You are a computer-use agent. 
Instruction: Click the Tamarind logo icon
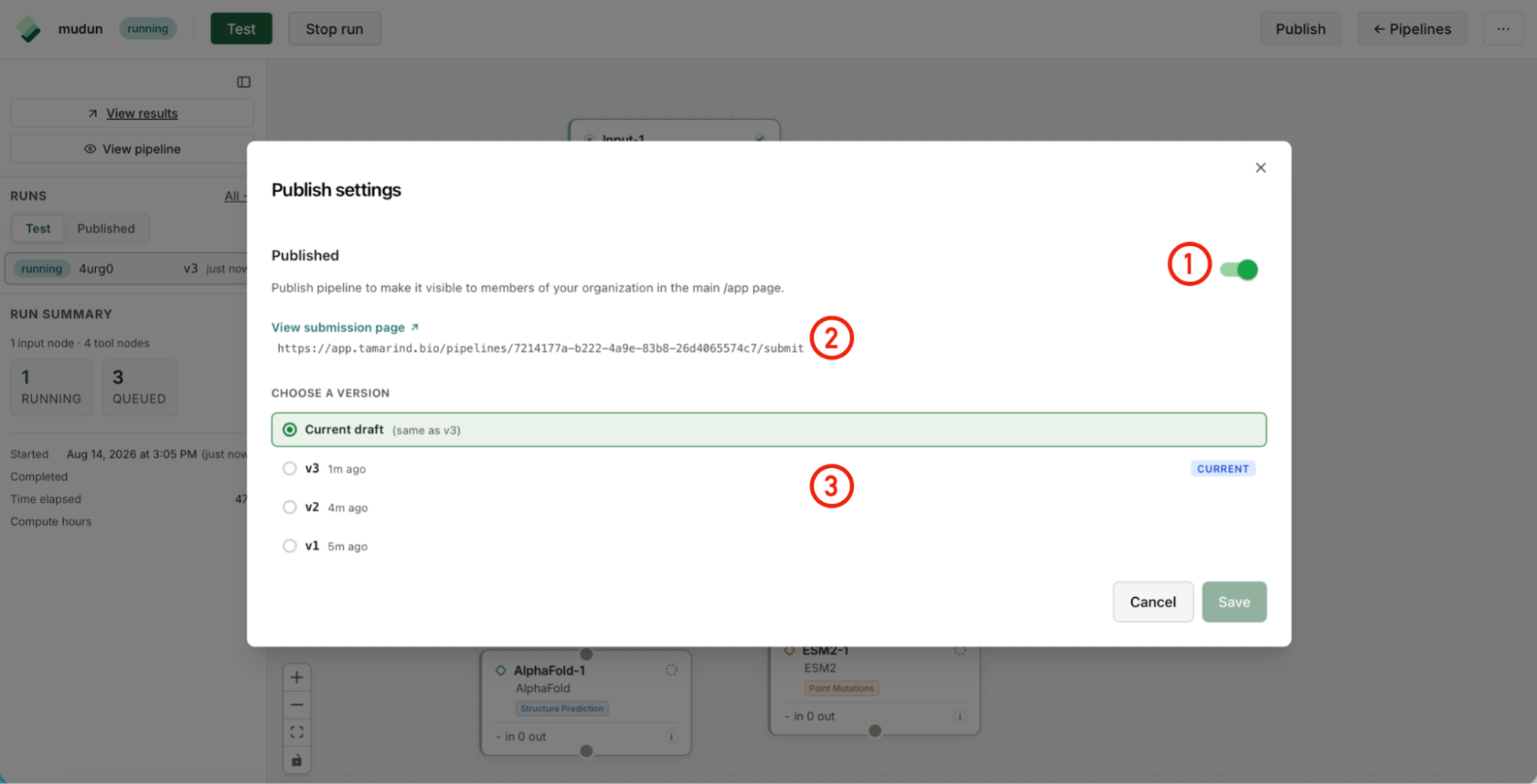(x=28, y=28)
